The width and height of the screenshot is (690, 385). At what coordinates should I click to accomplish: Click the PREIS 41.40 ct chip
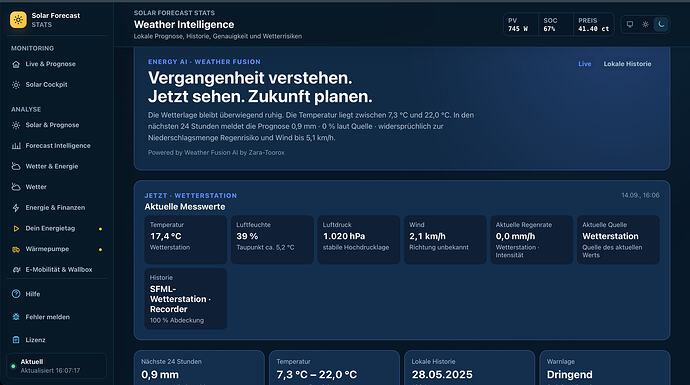(593, 25)
